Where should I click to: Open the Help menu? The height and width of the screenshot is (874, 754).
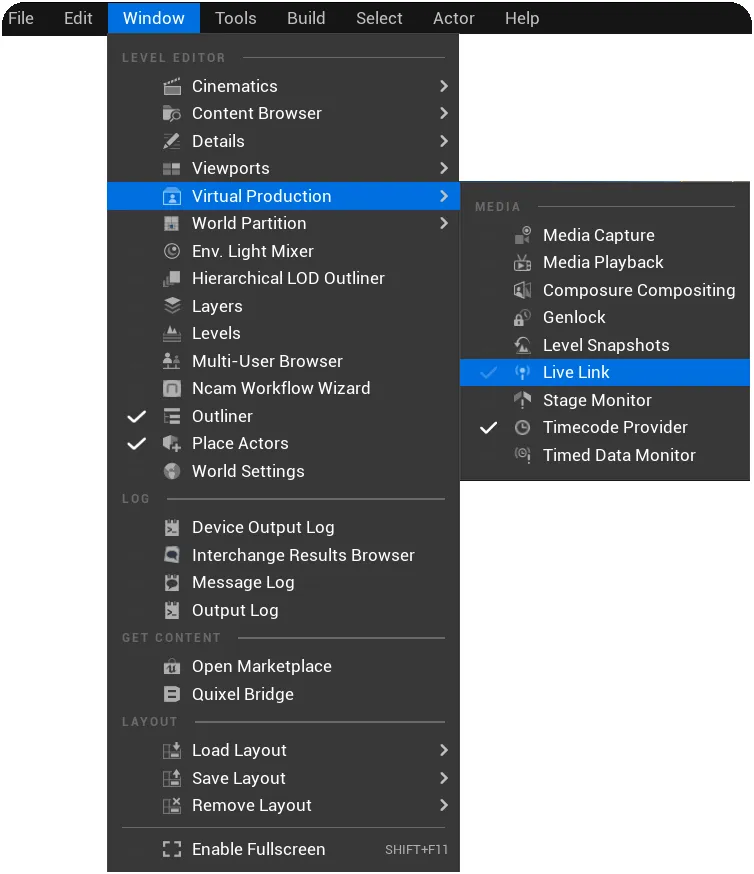(522, 18)
